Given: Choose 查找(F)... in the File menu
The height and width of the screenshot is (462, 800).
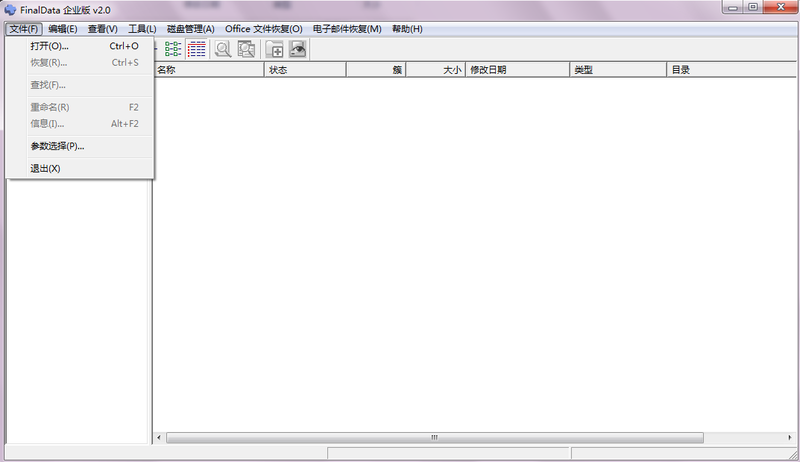Looking at the screenshot, I should click(x=80, y=85).
